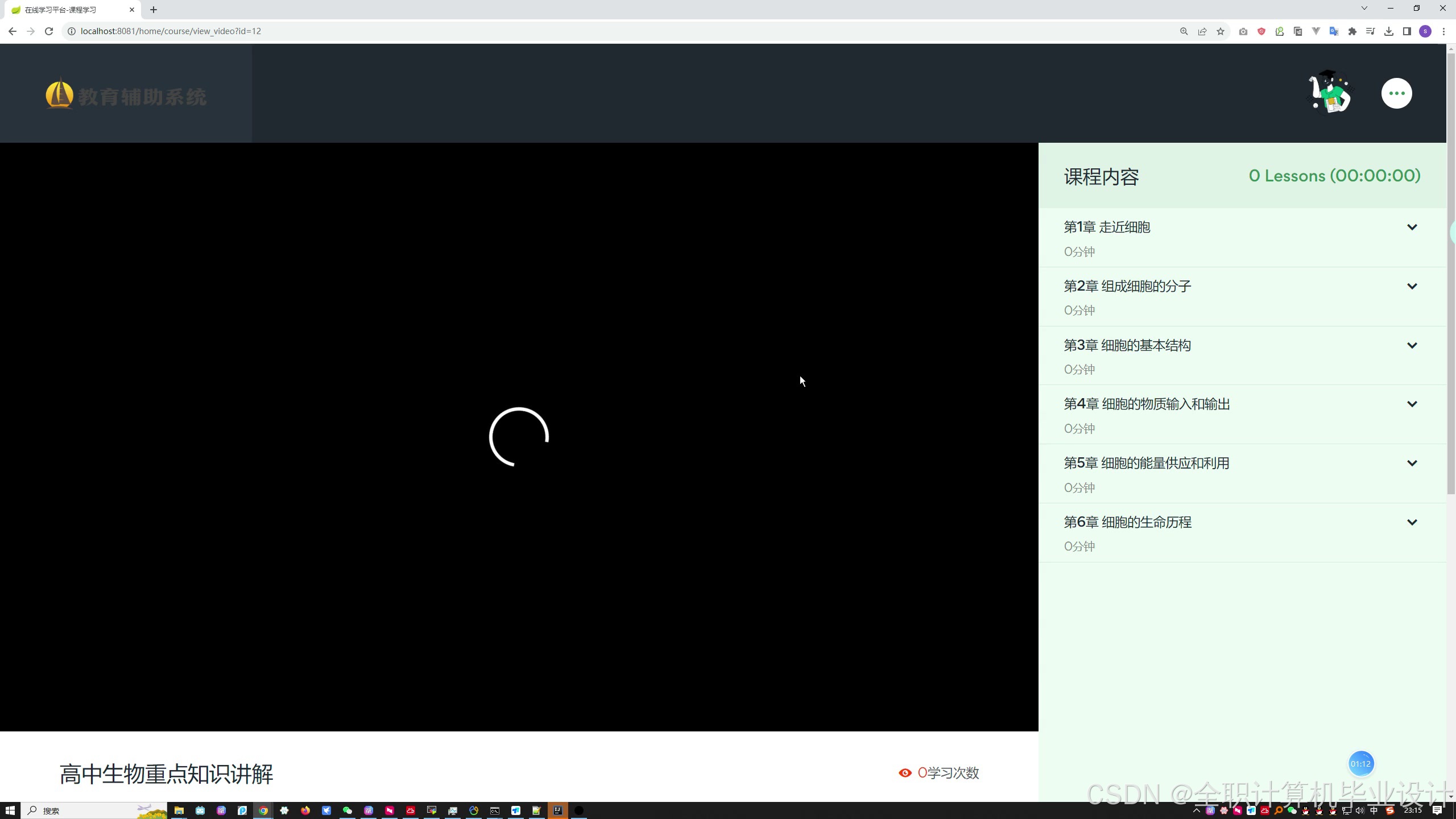
Task: Expand chapter 第2章 组成细胞的分子 chevron
Action: [1412, 287]
